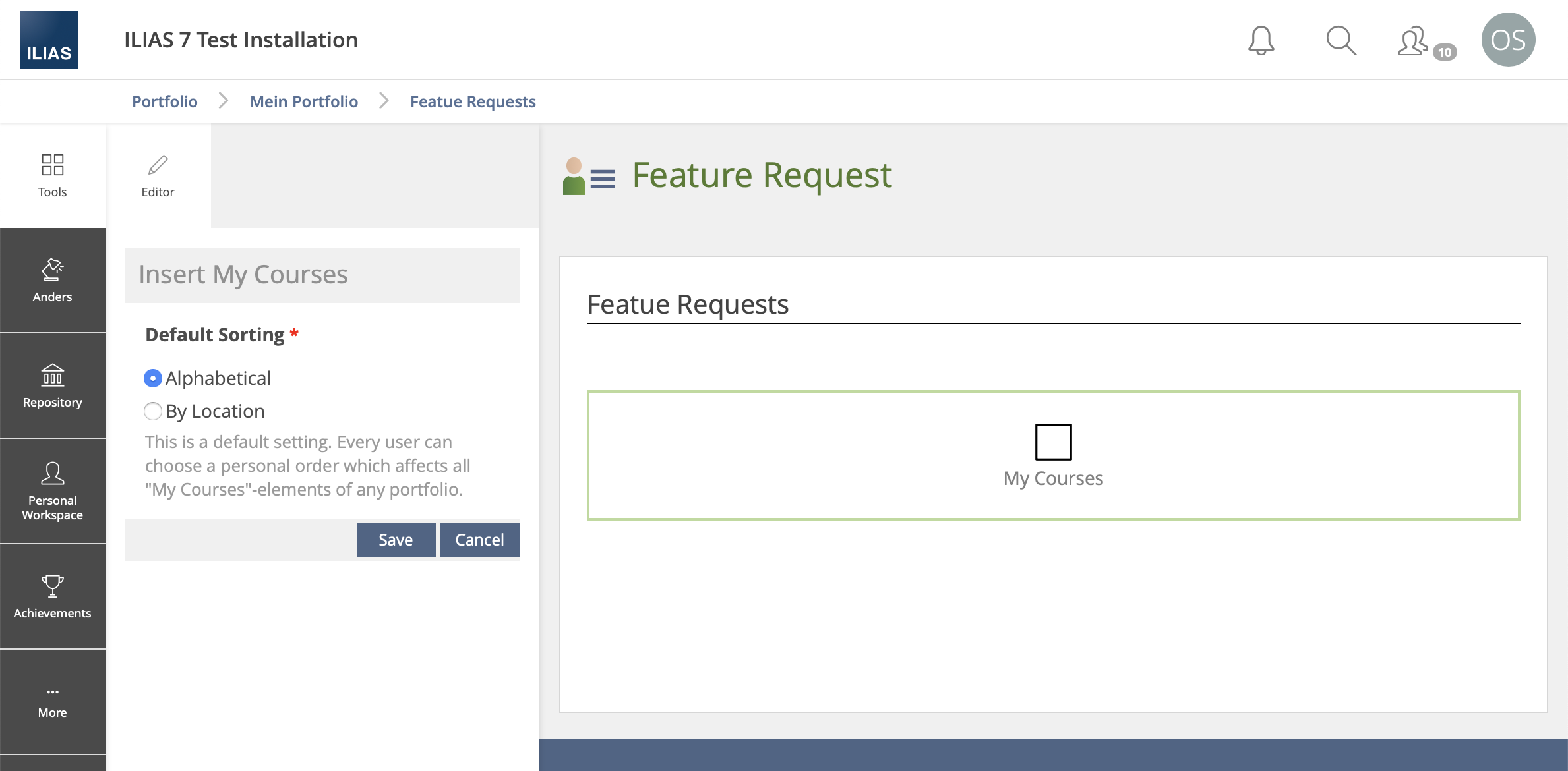
Task: Select the Alphabetical sorting radio button
Action: tap(153, 378)
